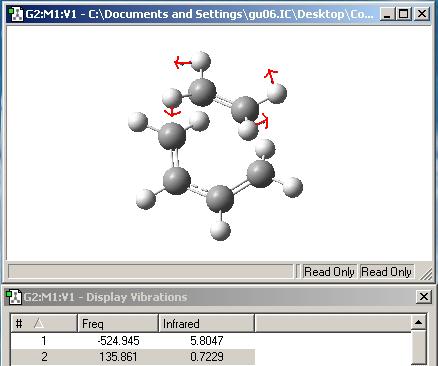438x366 pixels.
Task: Click the second Read Only status panel
Action: click(386, 272)
